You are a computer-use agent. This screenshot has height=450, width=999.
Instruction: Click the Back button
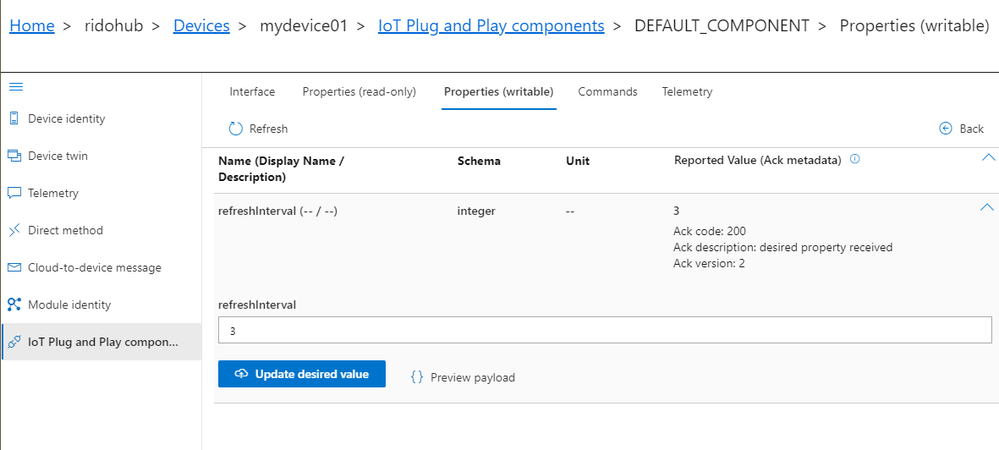pyautogui.click(x=961, y=129)
